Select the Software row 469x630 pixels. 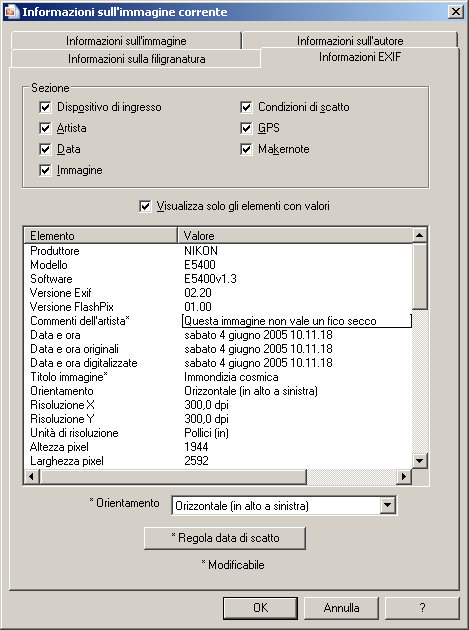pyautogui.click(x=218, y=279)
